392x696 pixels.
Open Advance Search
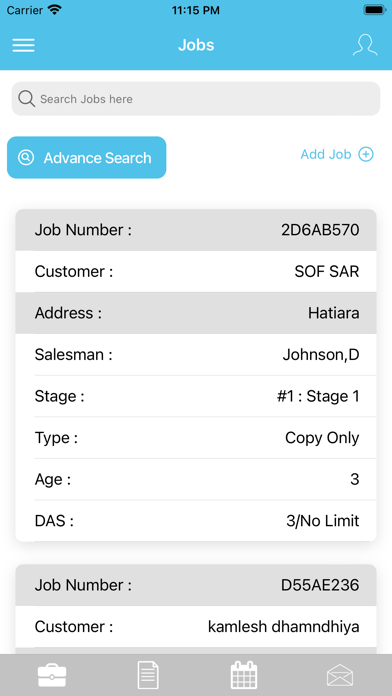(x=87, y=158)
